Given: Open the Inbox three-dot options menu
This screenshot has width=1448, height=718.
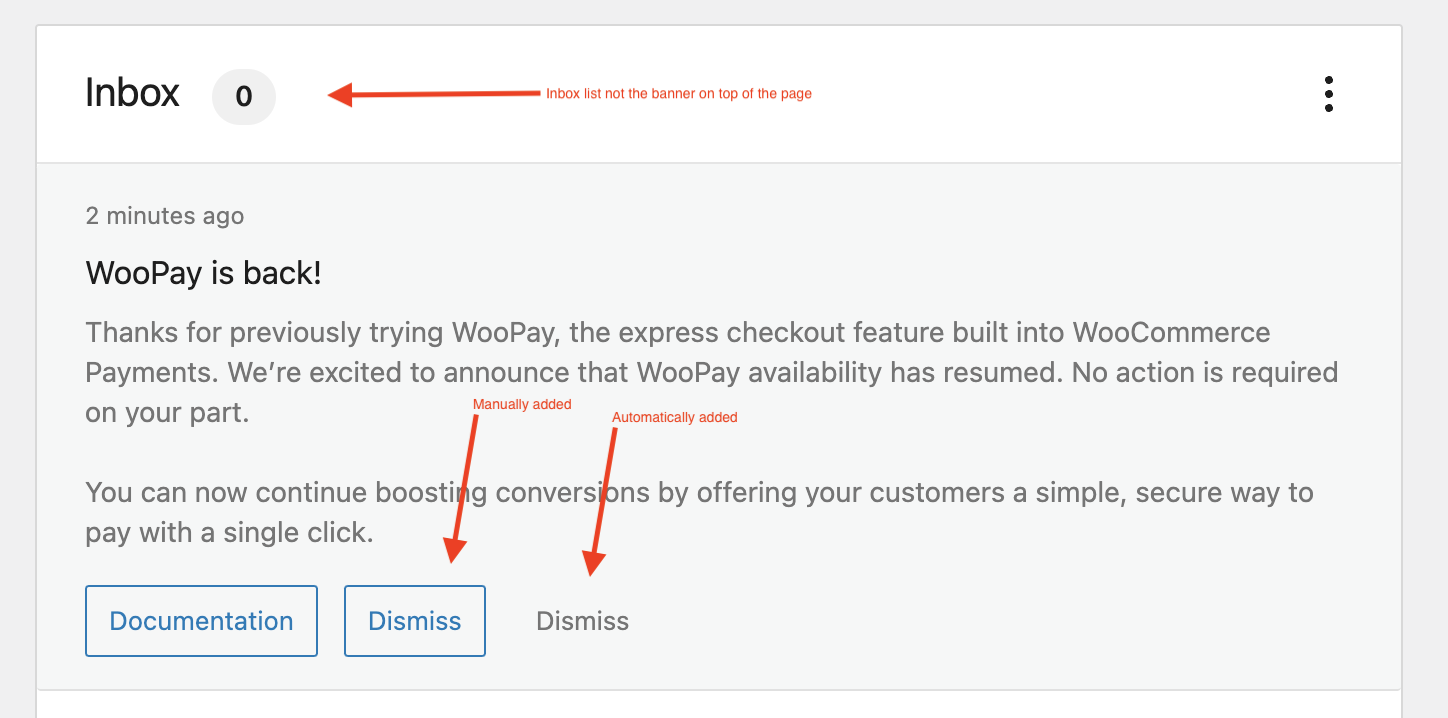Looking at the screenshot, I should click(1328, 94).
